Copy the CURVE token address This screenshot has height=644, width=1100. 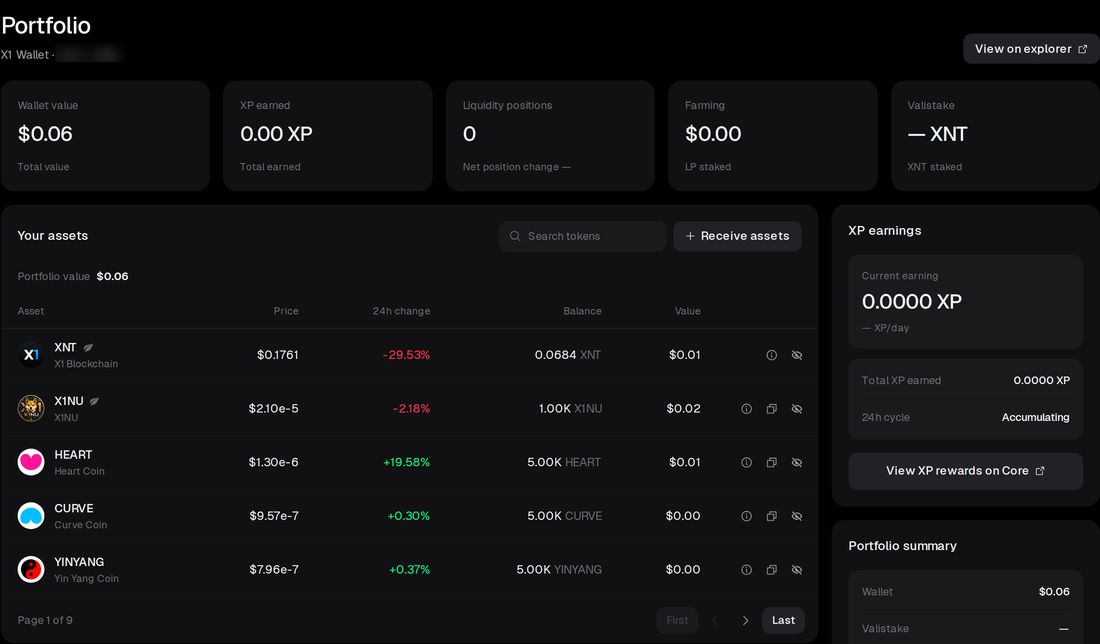click(x=772, y=516)
